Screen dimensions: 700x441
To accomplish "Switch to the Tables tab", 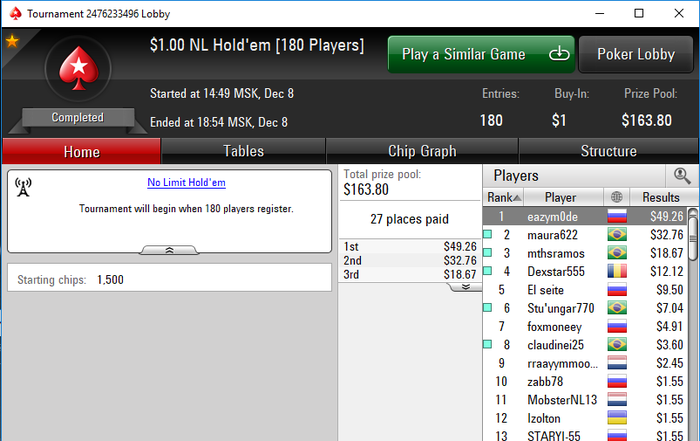I will (x=243, y=151).
